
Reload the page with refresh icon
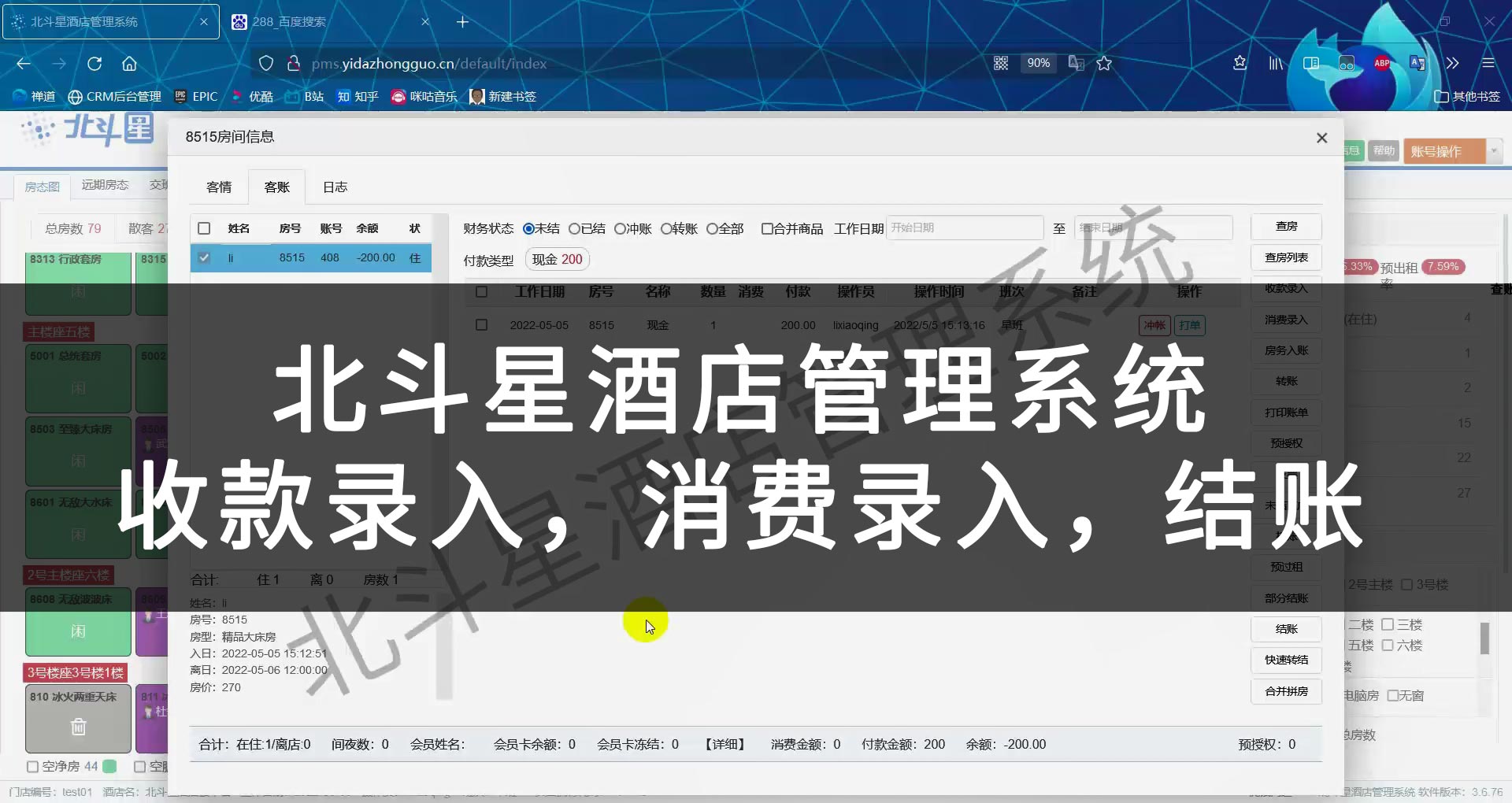click(x=94, y=63)
